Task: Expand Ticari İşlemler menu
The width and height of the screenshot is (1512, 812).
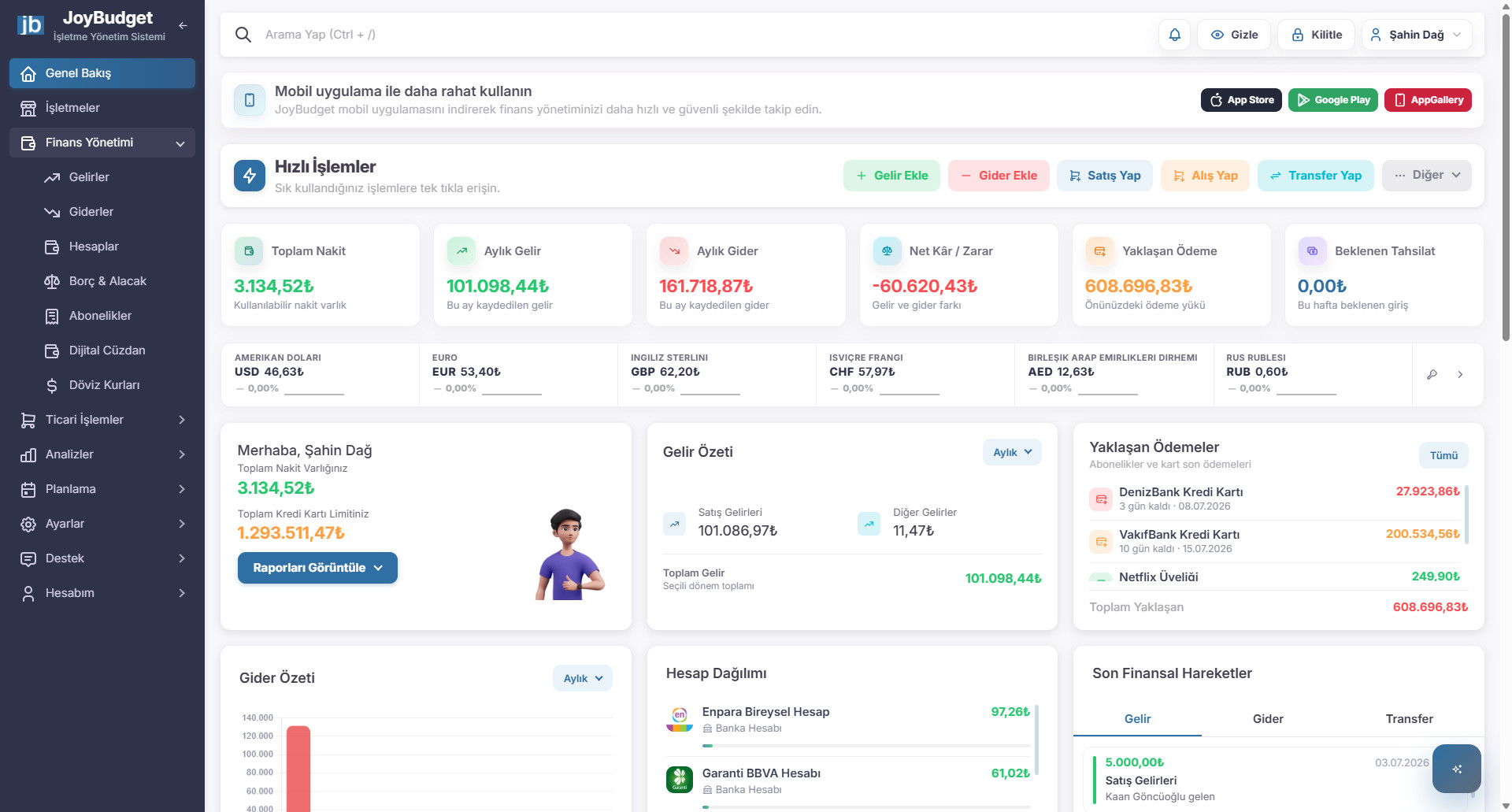Action: (x=102, y=420)
